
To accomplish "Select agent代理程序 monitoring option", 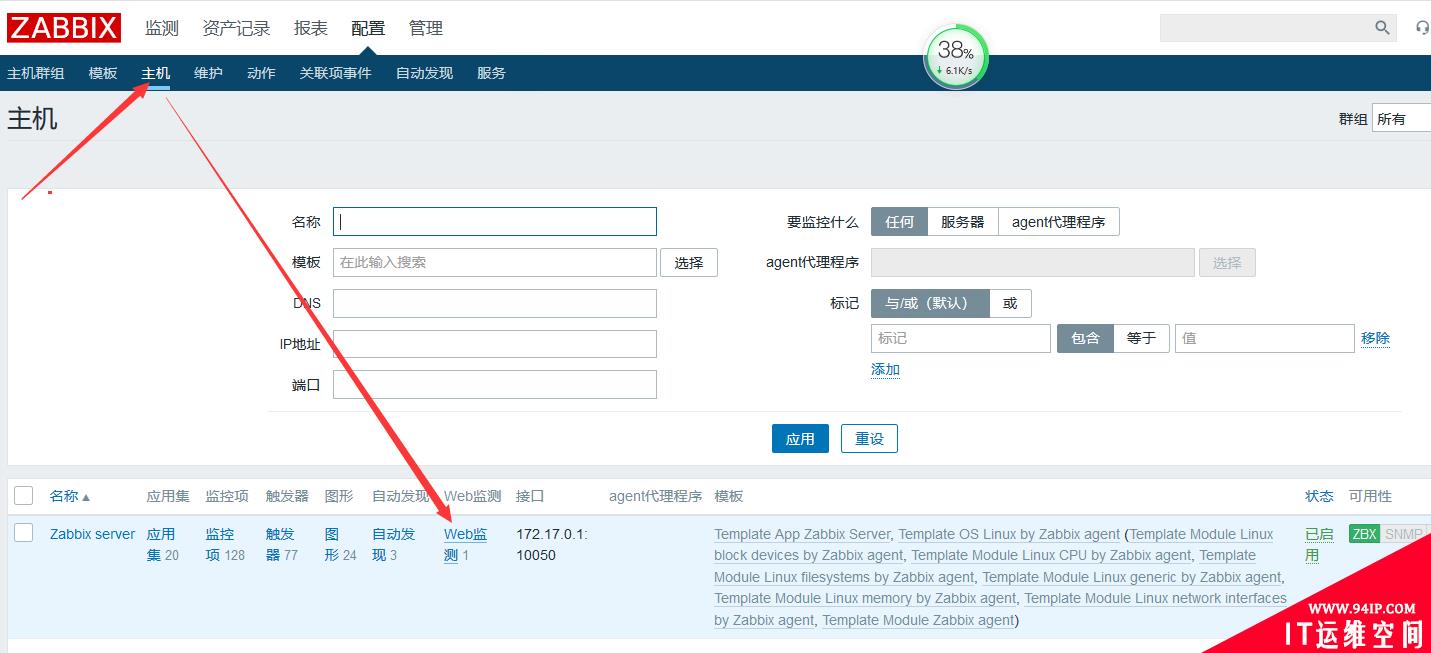I will (1059, 222).
